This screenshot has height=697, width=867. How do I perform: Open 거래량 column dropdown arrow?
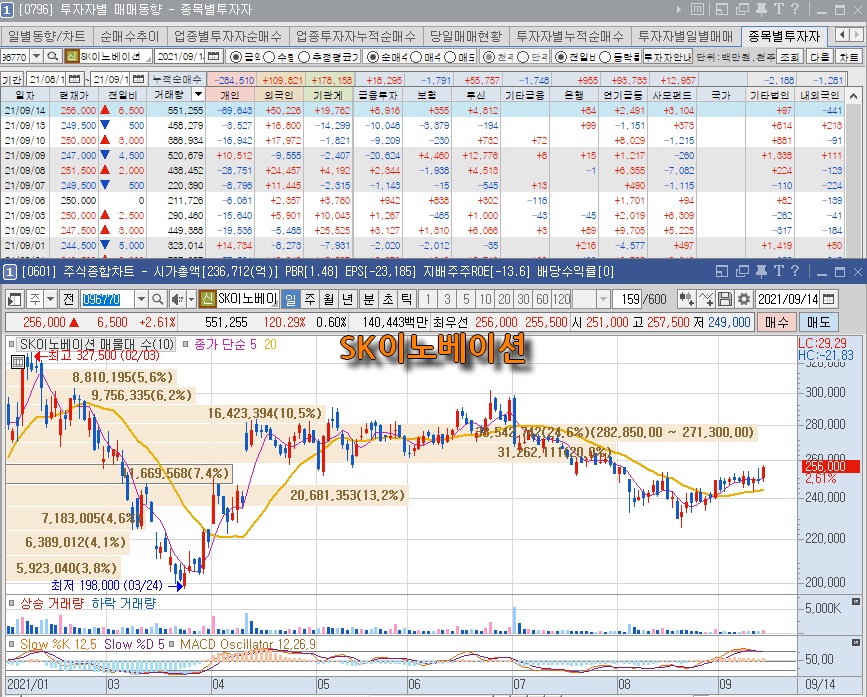click(198, 95)
